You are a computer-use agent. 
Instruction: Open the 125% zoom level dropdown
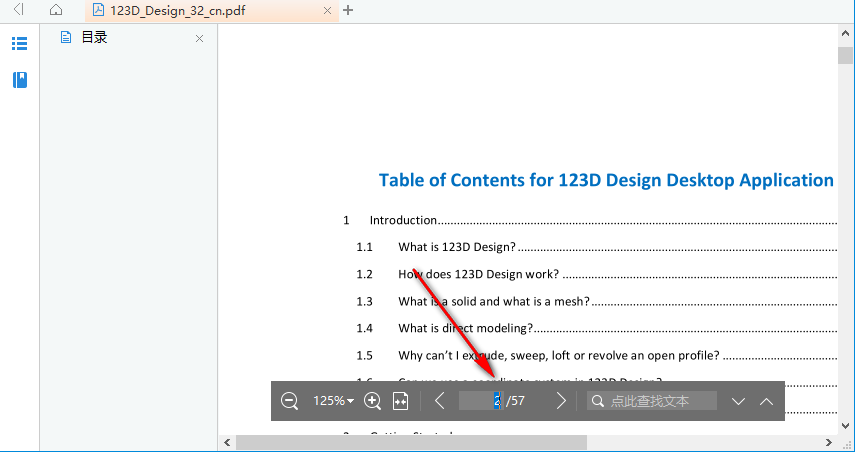click(333, 401)
